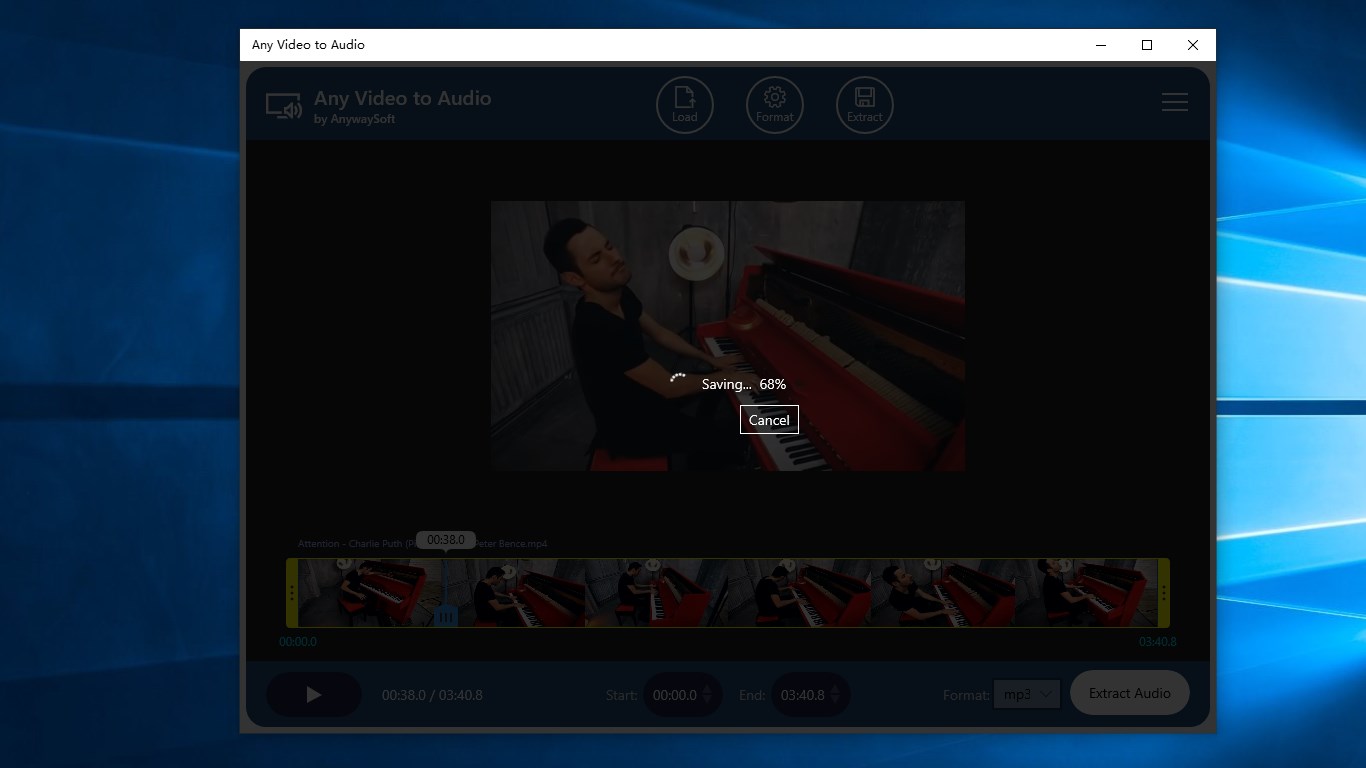The image size is (1366, 768).
Task: Click the Format gear icon in toolbar
Action: click(x=774, y=104)
